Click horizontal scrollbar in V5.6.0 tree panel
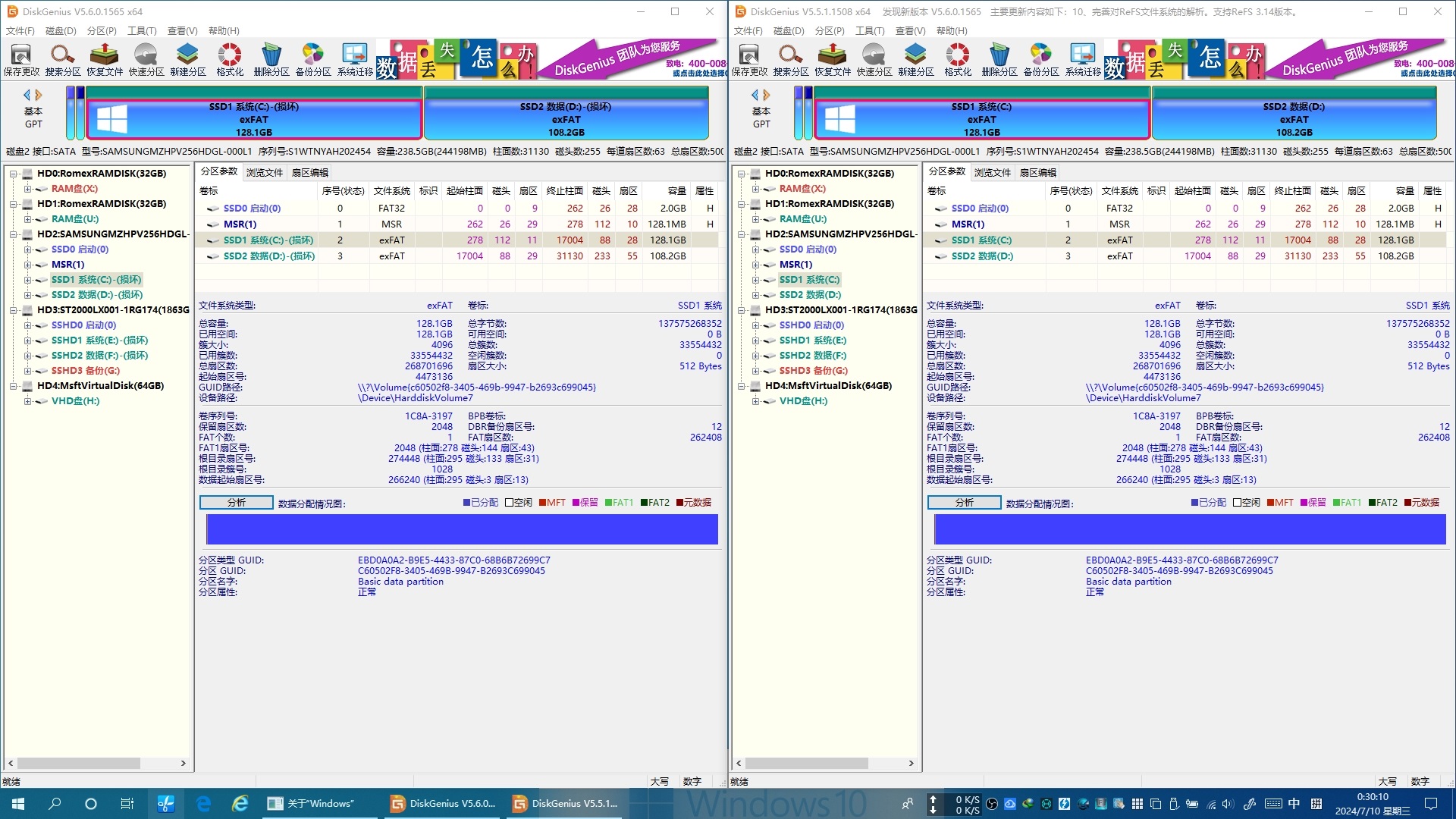Screen dimensions: 1456x819 pyautogui.click(x=79, y=764)
